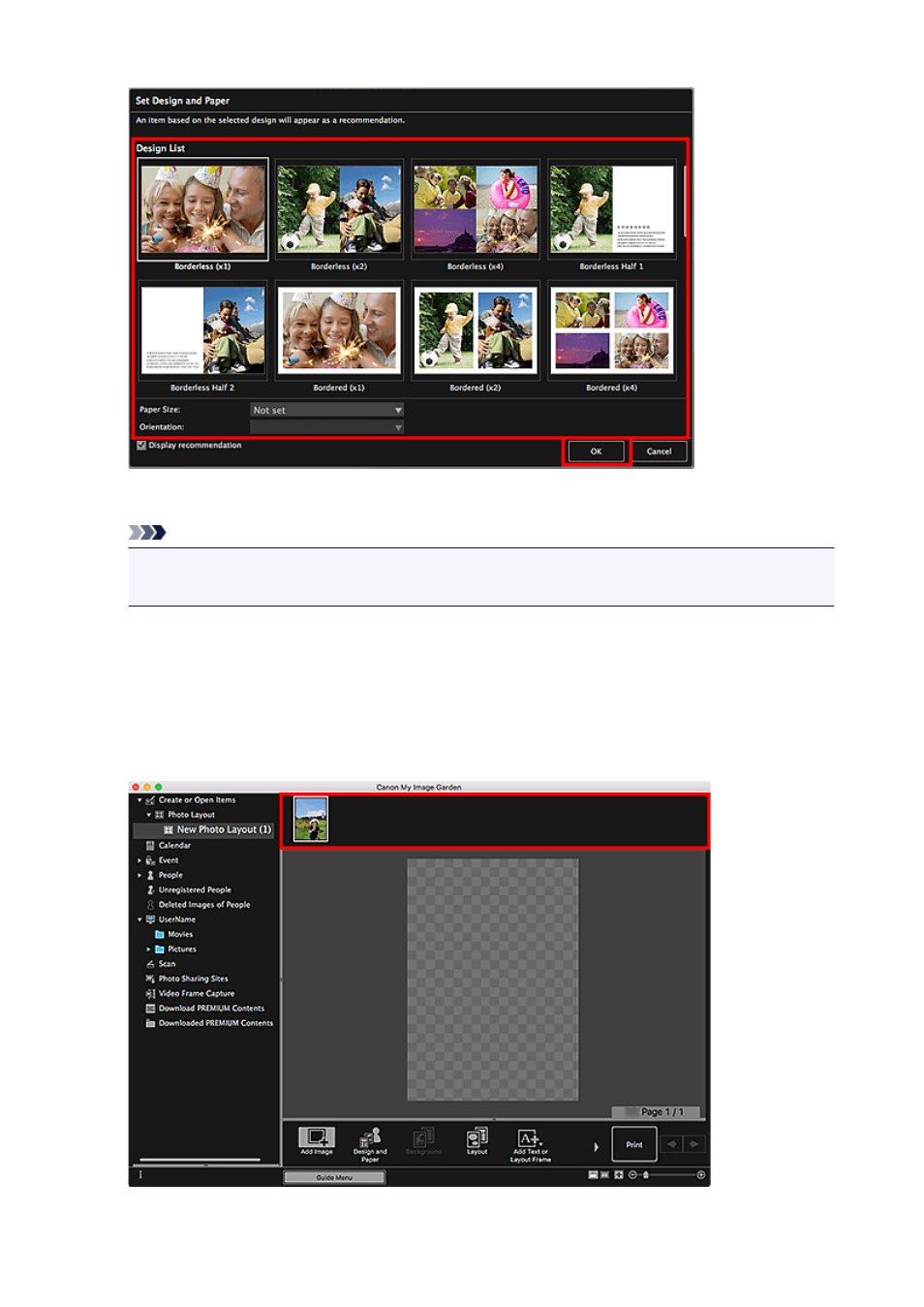Screen dimensions: 924x1307
Task: Click the photo thumbnail in materials area
Action: point(311,819)
